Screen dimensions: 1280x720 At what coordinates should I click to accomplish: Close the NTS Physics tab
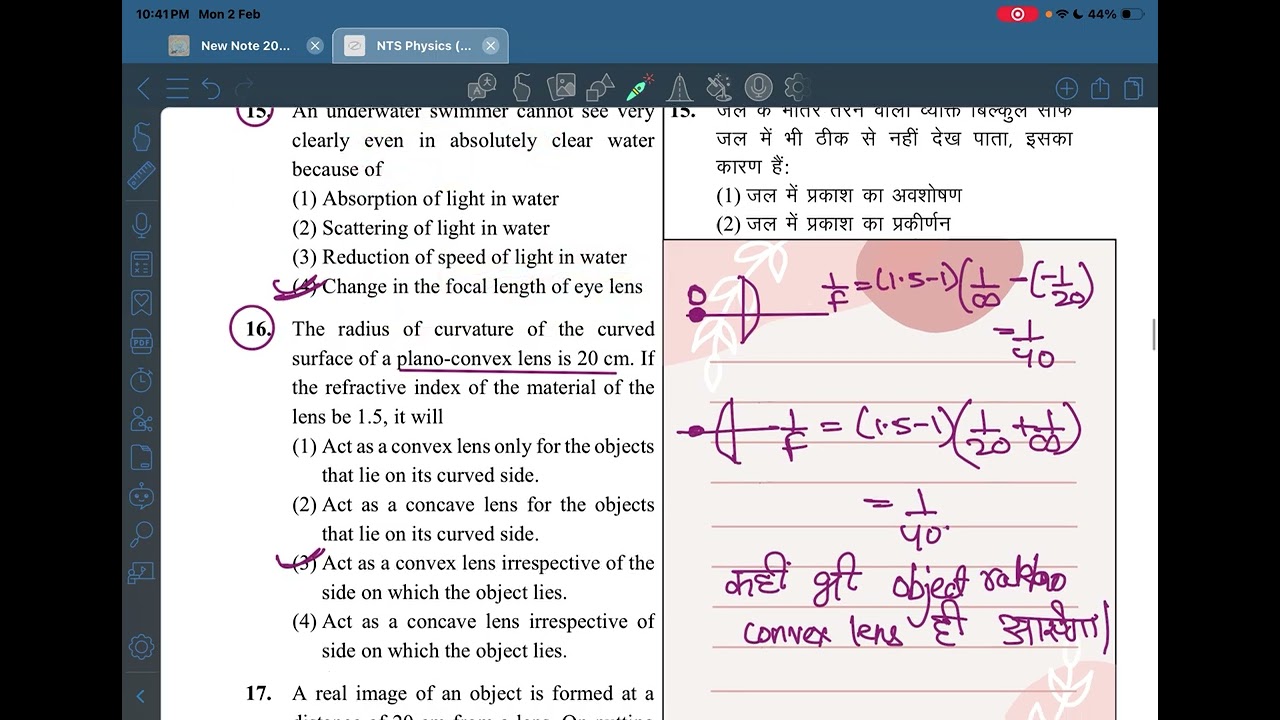[x=490, y=46]
